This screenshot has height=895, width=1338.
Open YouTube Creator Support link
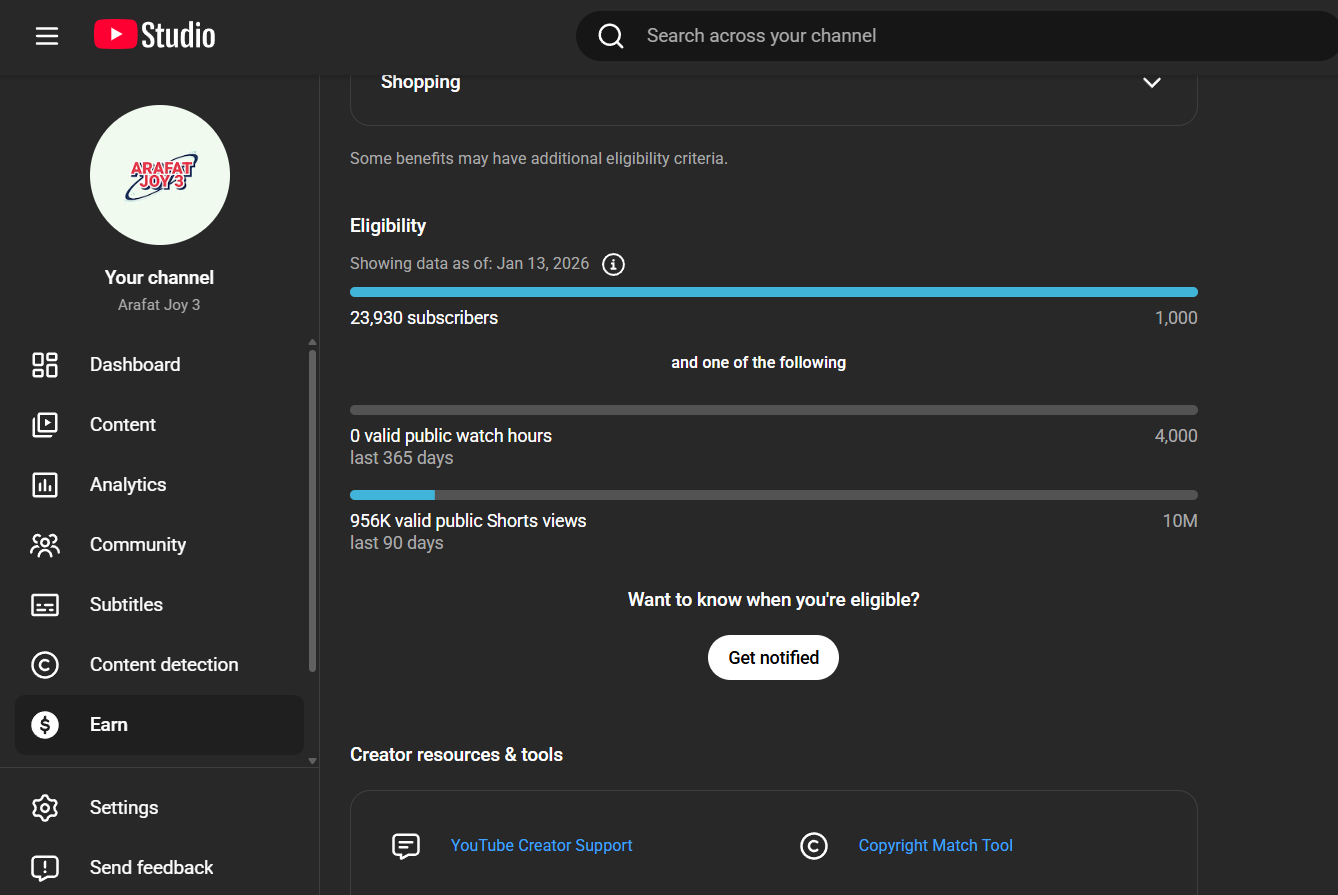tap(541, 846)
